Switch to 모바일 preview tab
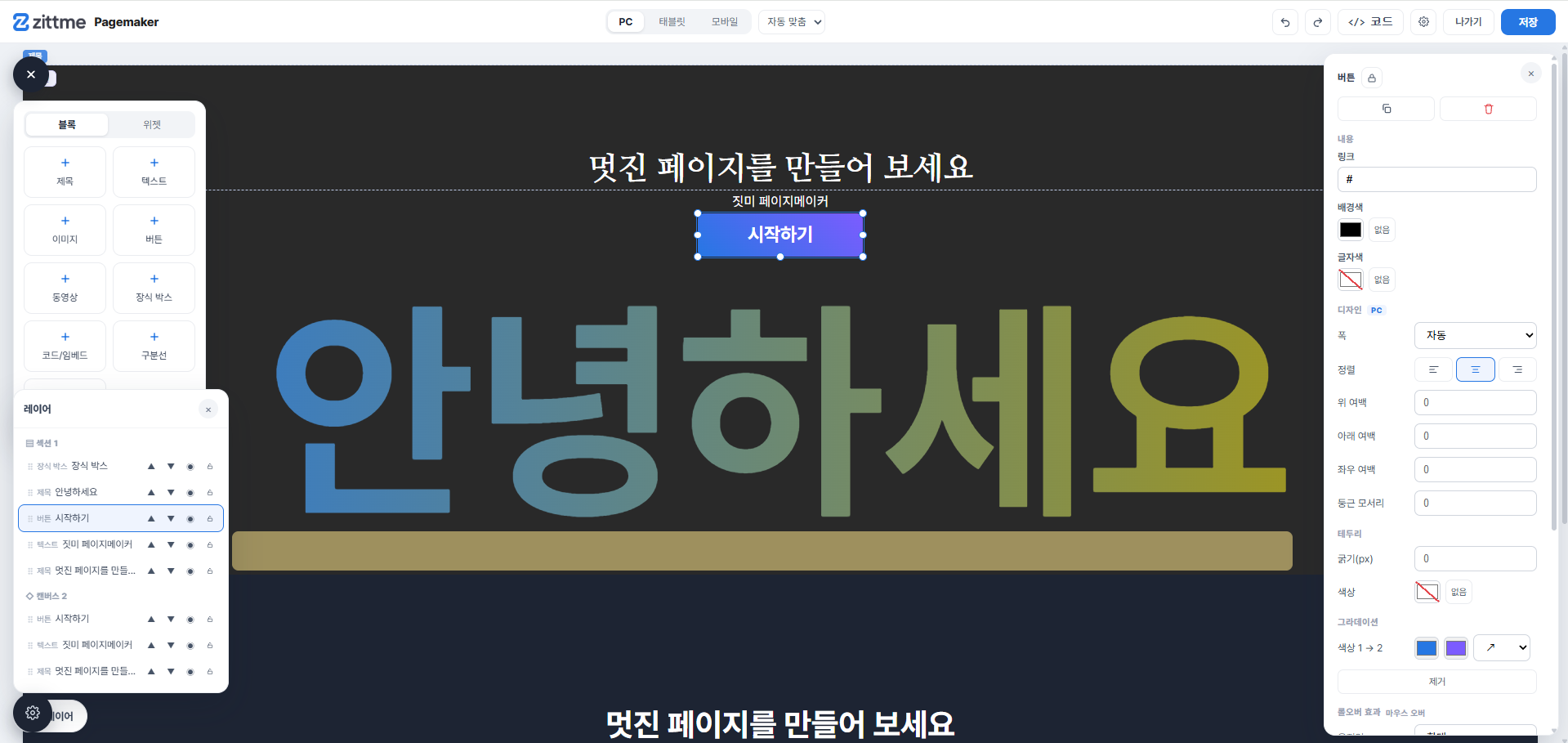The image size is (1568, 743). point(724,22)
